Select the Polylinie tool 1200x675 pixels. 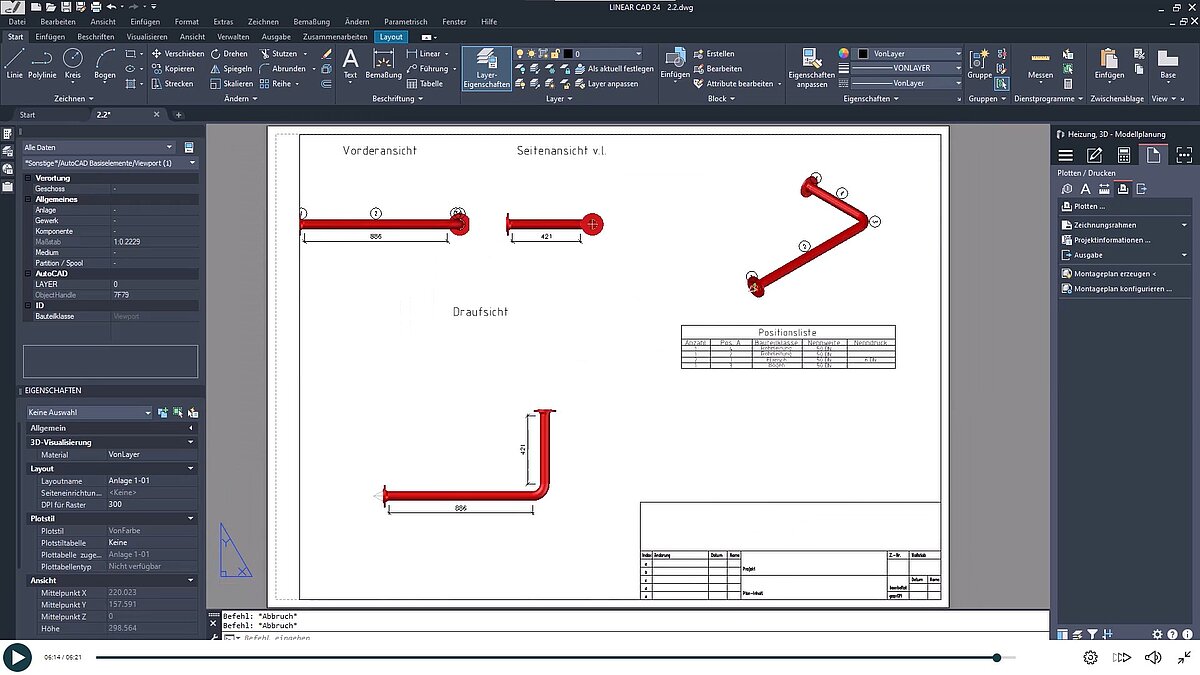click(42, 63)
